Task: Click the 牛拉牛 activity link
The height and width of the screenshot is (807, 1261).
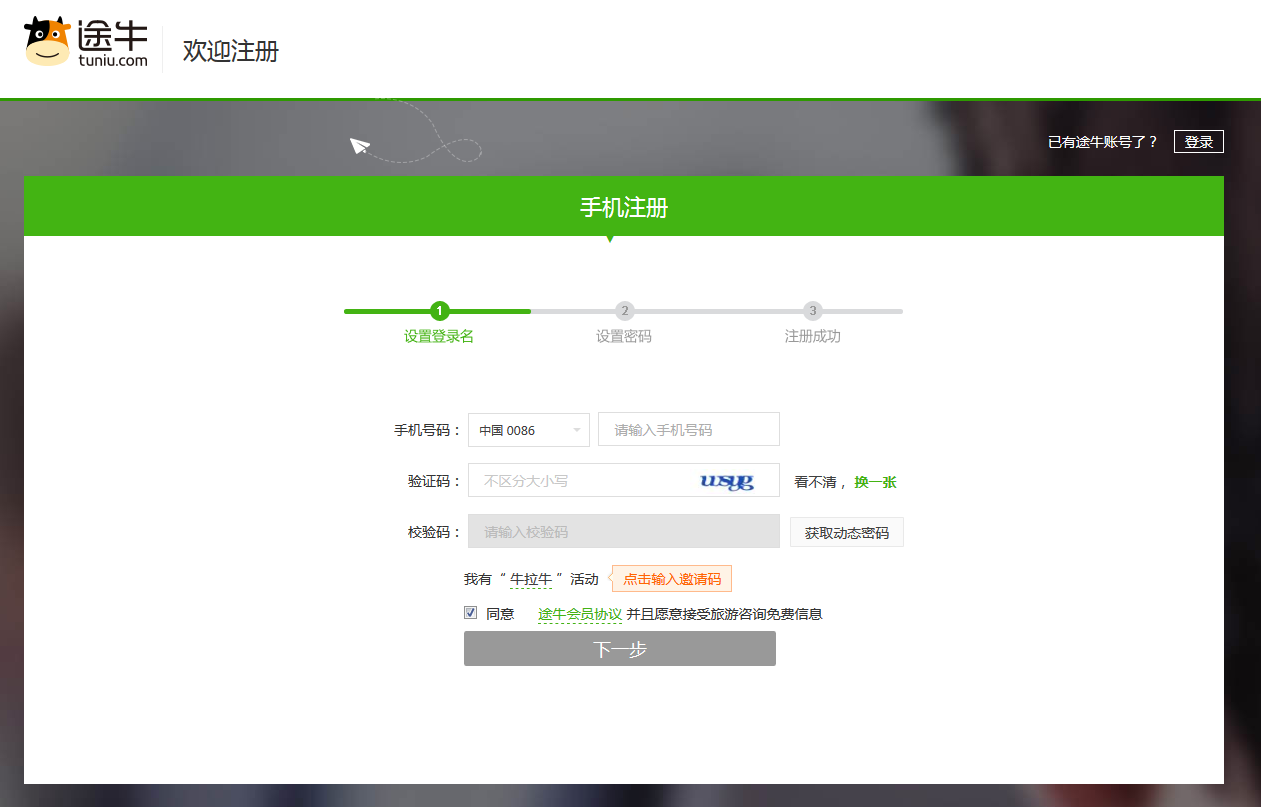Action: pos(531,579)
